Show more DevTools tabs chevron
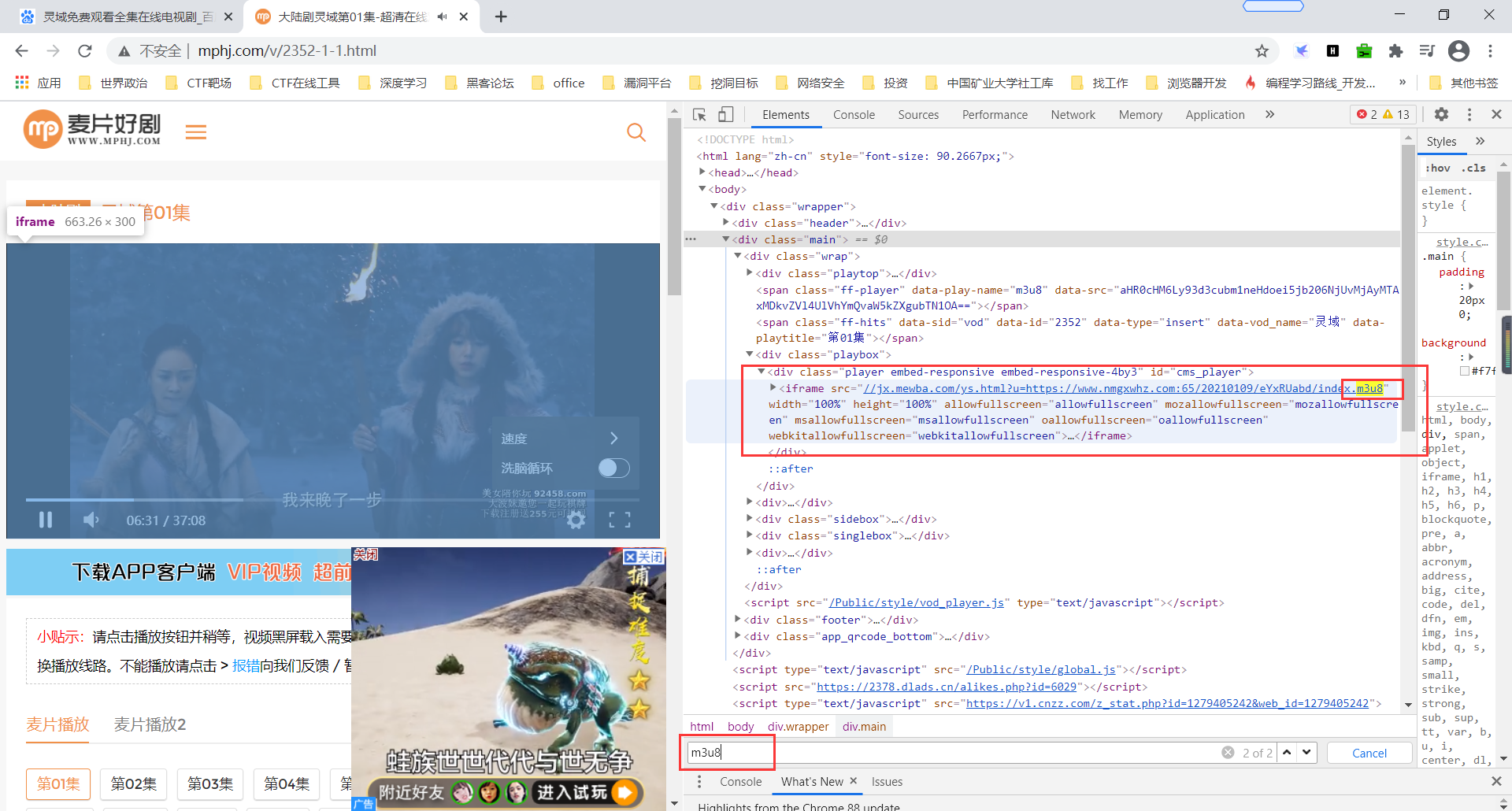The height and width of the screenshot is (811, 1512). click(1269, 115)
